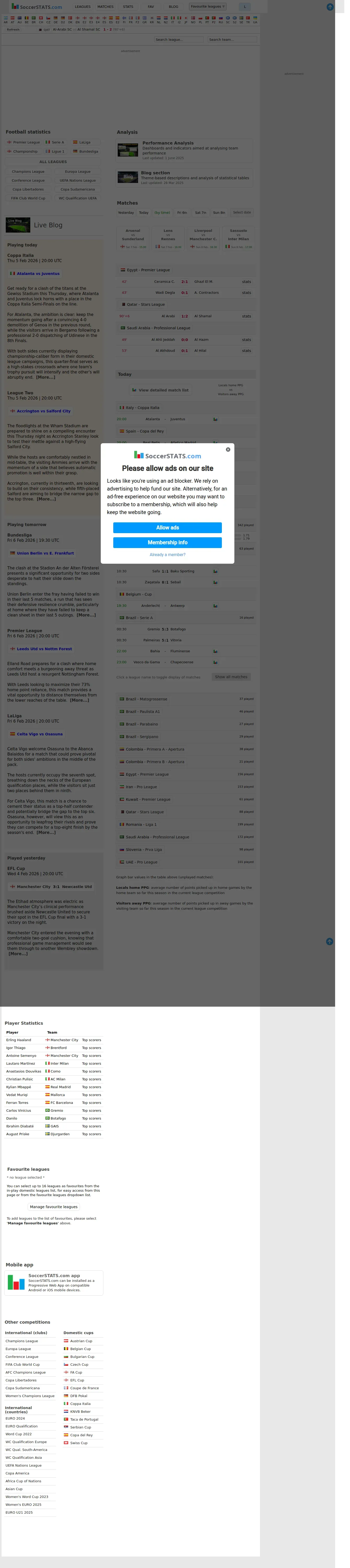Open the BLOG menu item
This screenshot has height=1568, width=350.
click(x=174, y=7)
